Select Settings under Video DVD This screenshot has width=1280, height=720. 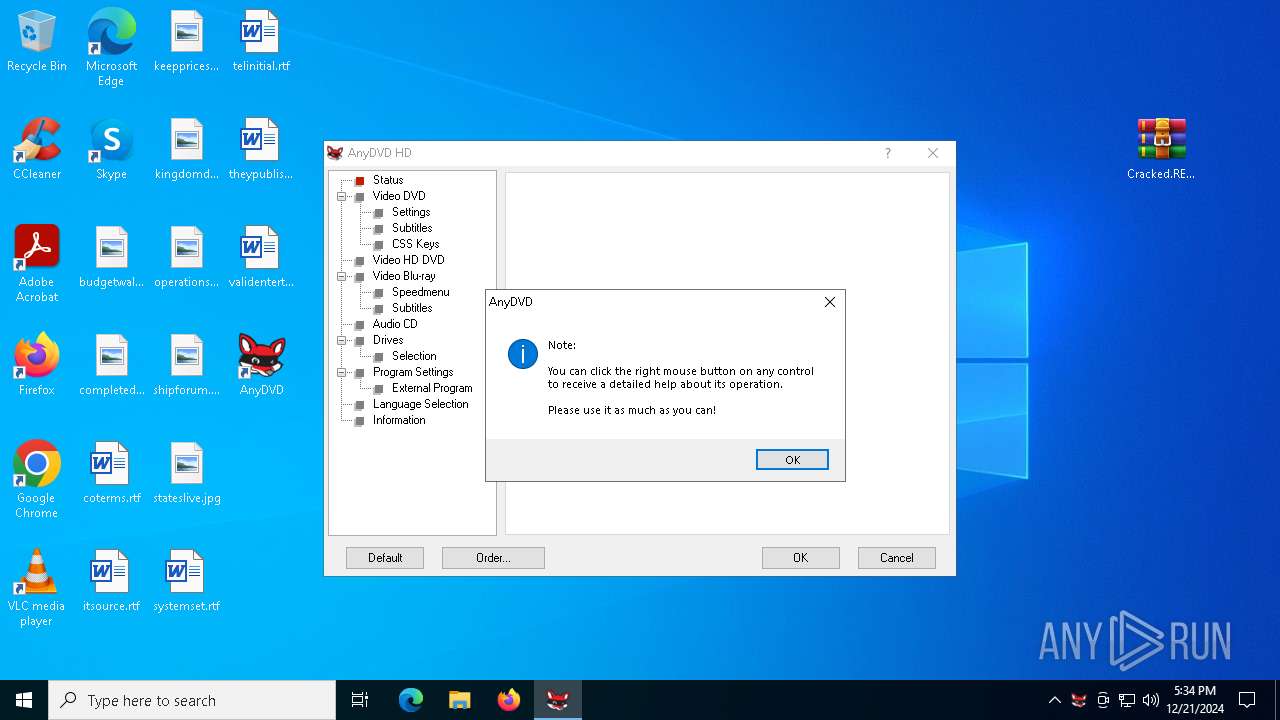point(411,212)
